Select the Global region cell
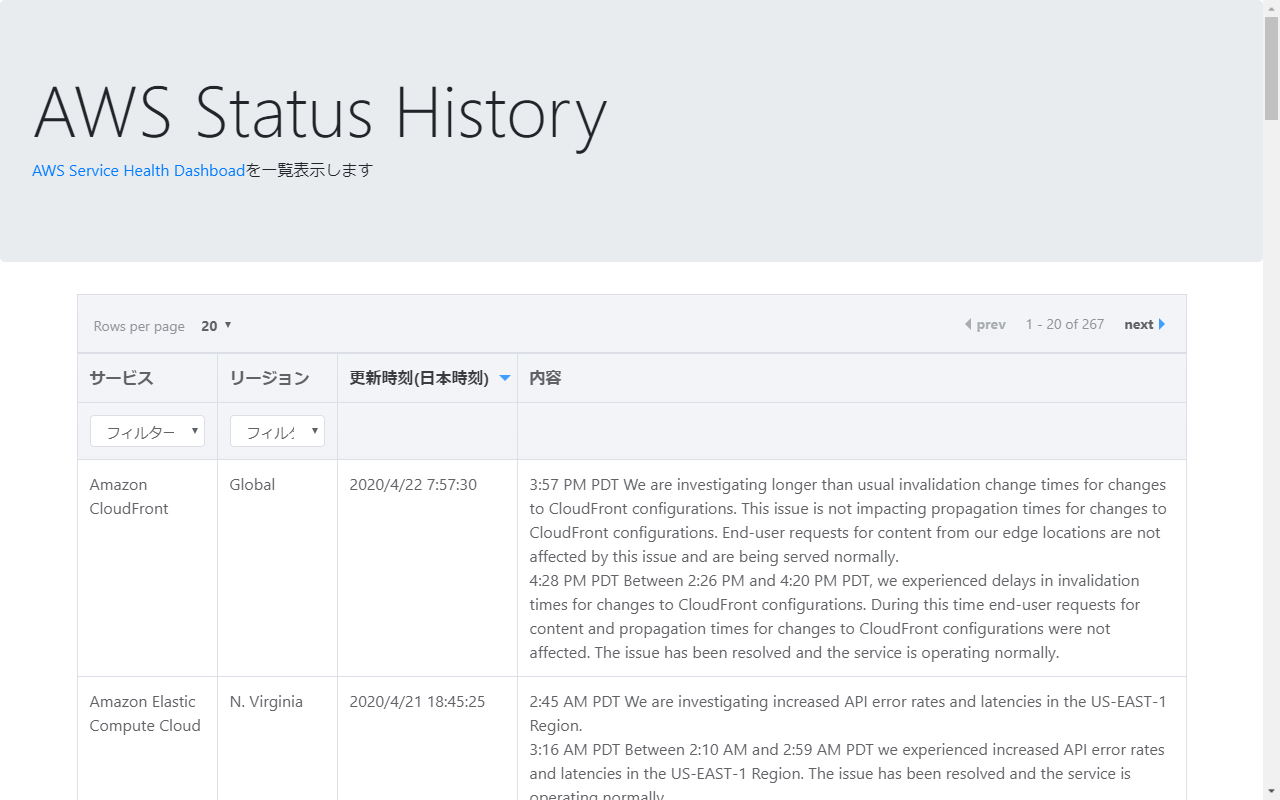The height and width of the screenshot is (800, 1280). click(x=252, y=485)
